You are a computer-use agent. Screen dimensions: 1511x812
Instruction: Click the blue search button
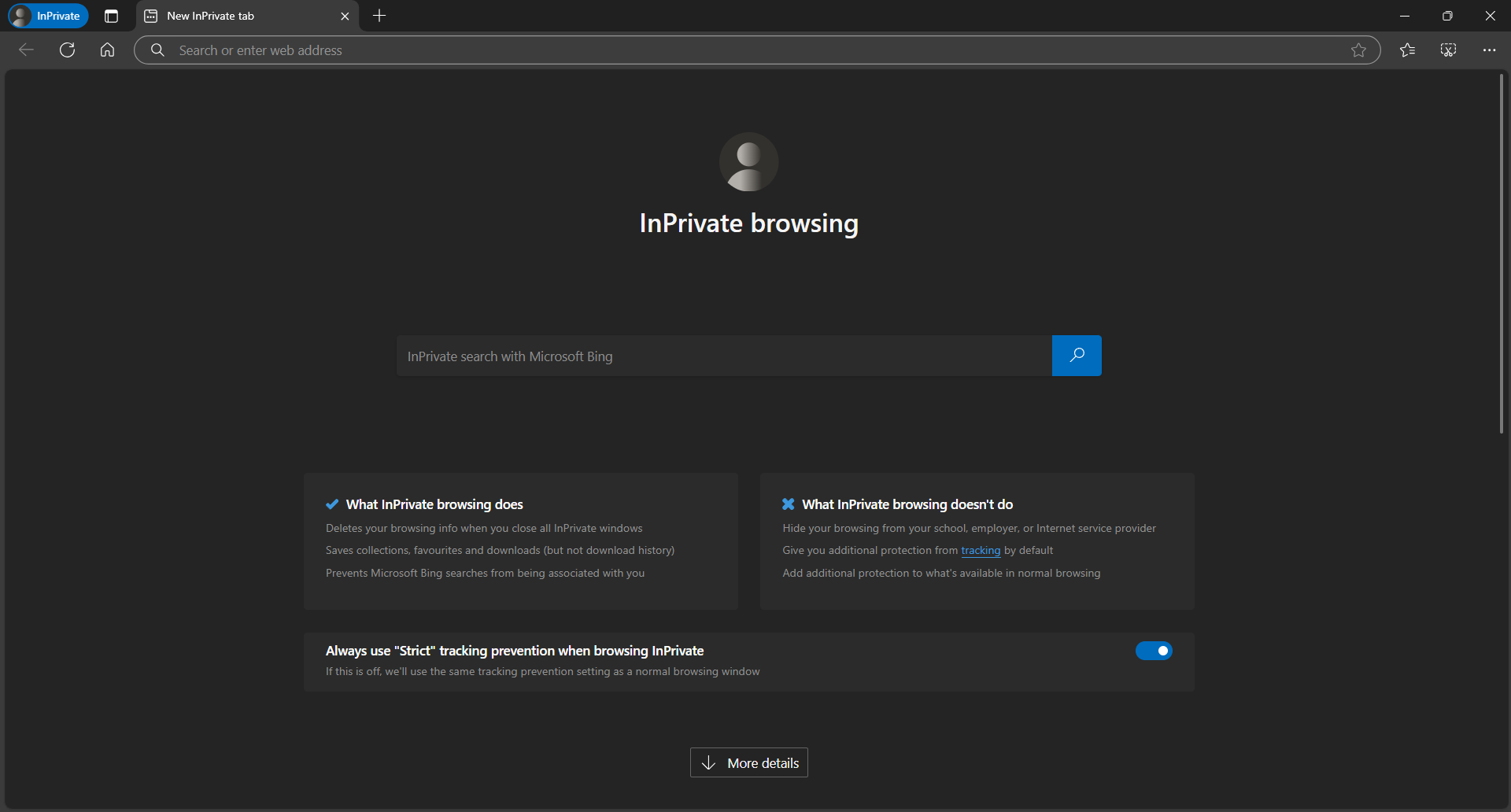click(x=1077, y=356)
